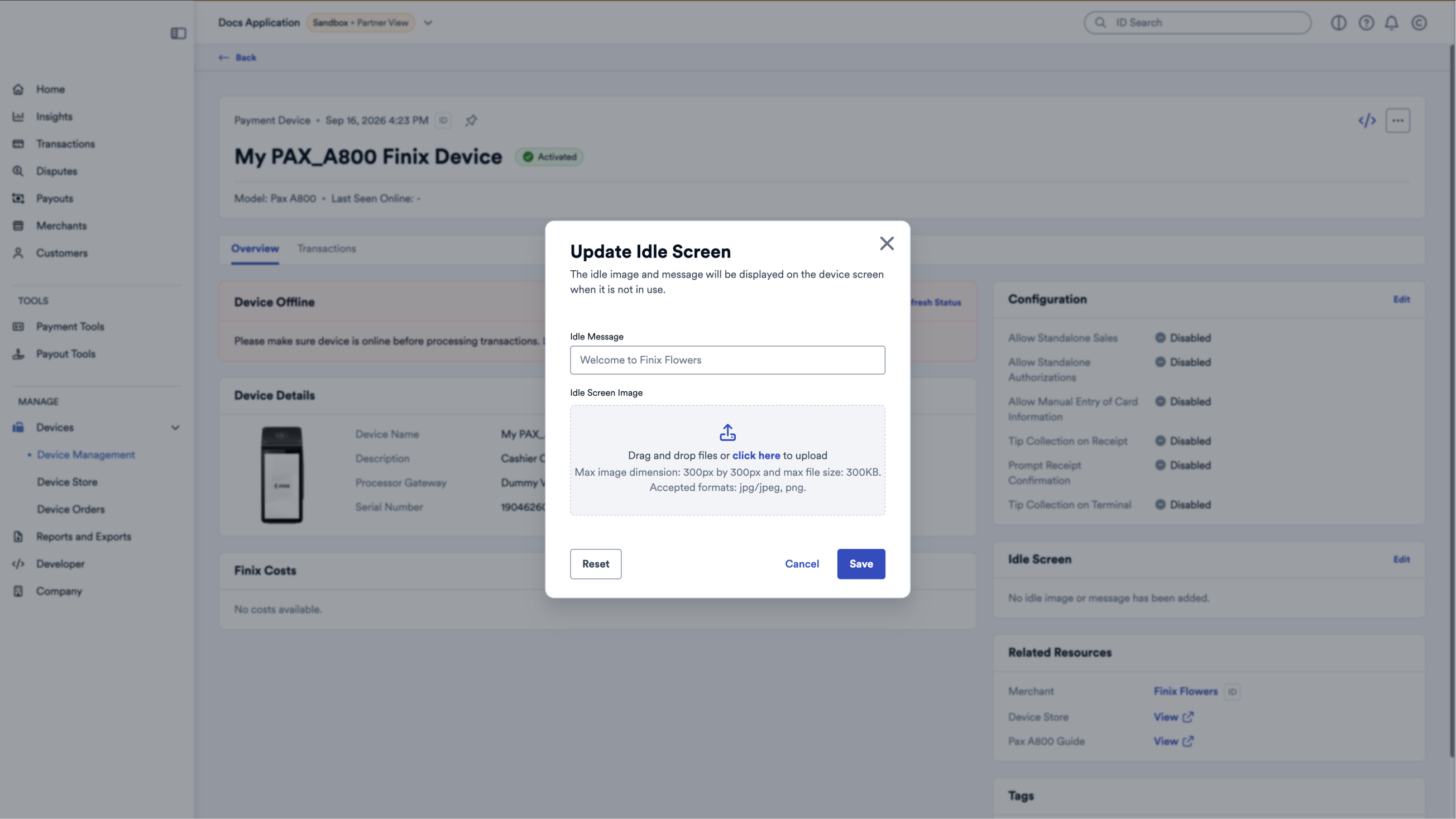Go back using the Back link
1456x819 pixels.
(237, 57)
